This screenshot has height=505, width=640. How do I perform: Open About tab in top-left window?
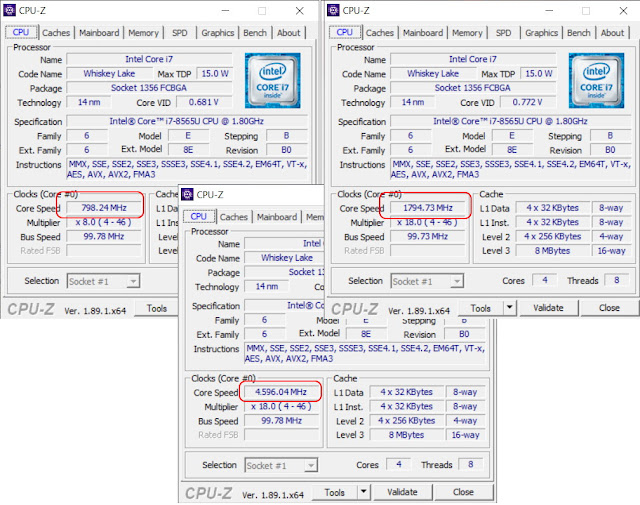tap(289, 33)
